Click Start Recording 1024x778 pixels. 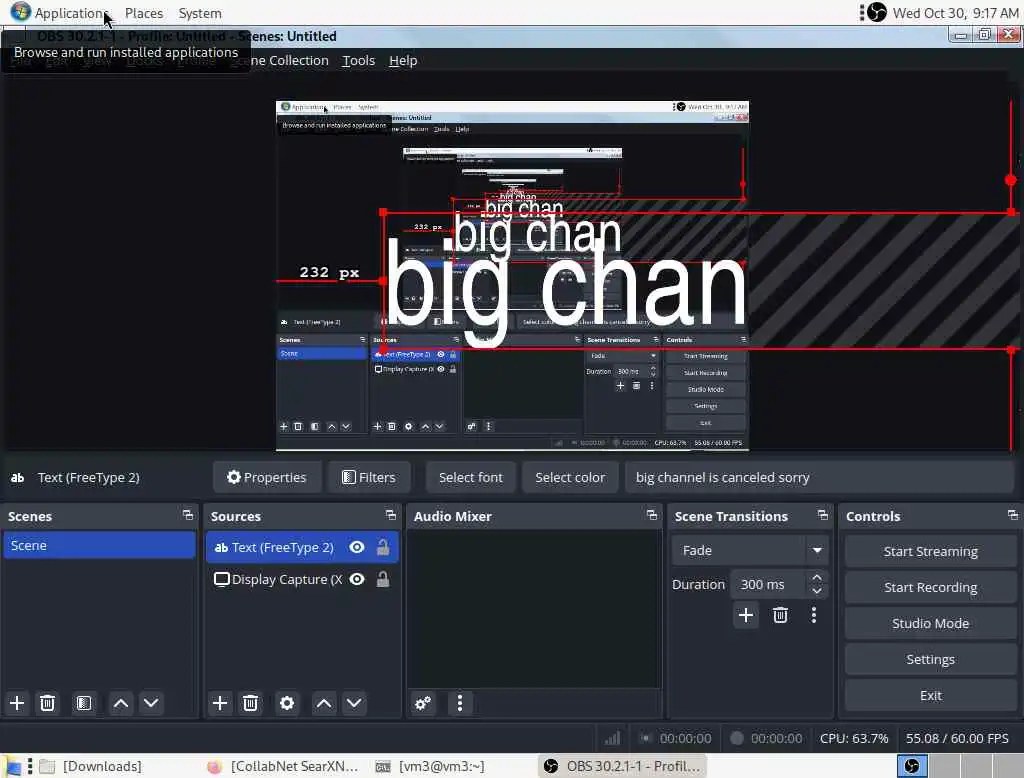[x=931, y=587]
